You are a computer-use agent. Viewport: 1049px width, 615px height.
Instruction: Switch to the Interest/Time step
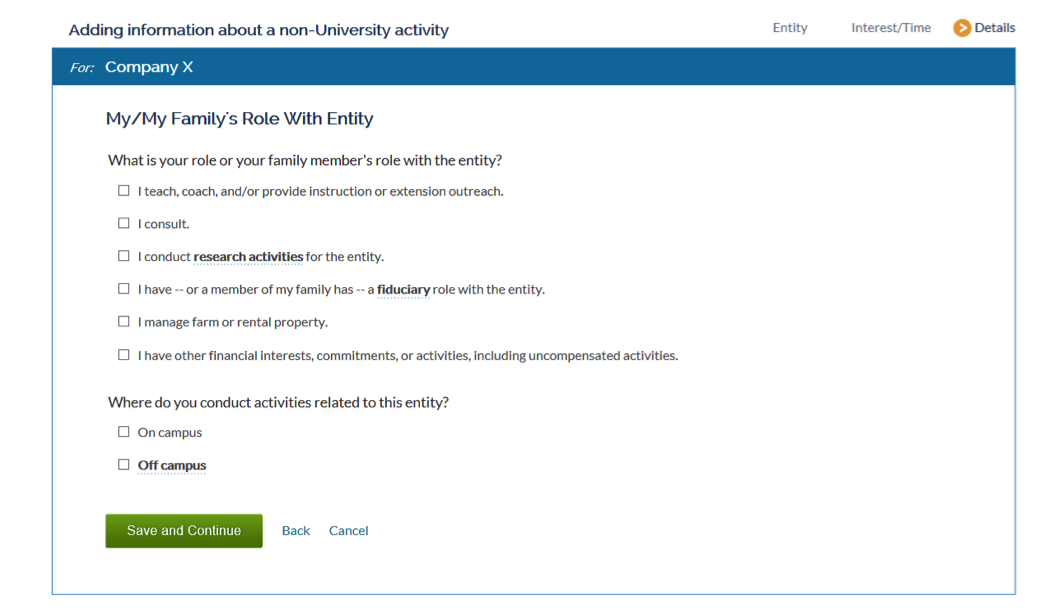point(890,27)
